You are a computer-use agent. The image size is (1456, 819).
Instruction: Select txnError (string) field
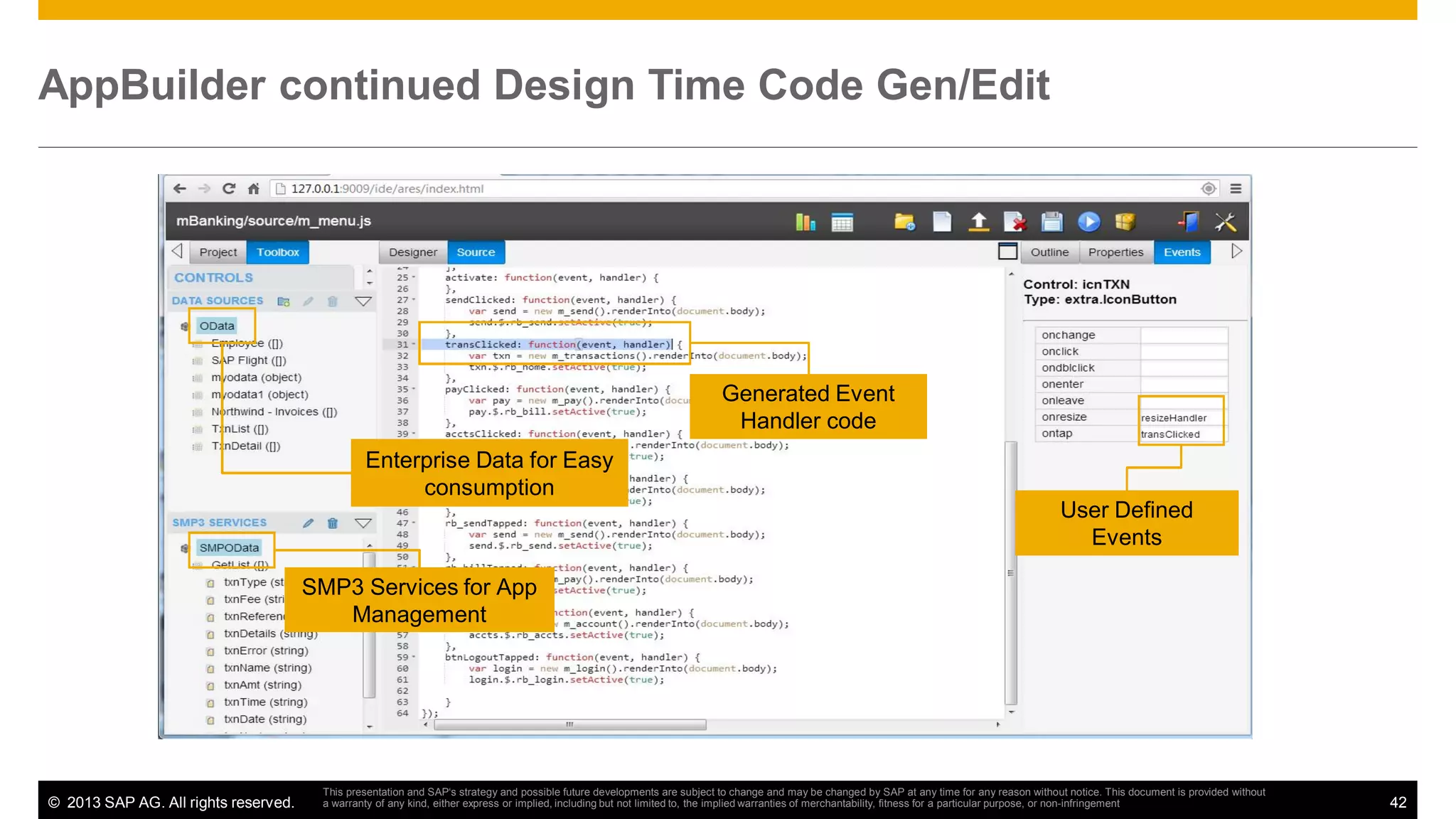[x=266, y=651]
